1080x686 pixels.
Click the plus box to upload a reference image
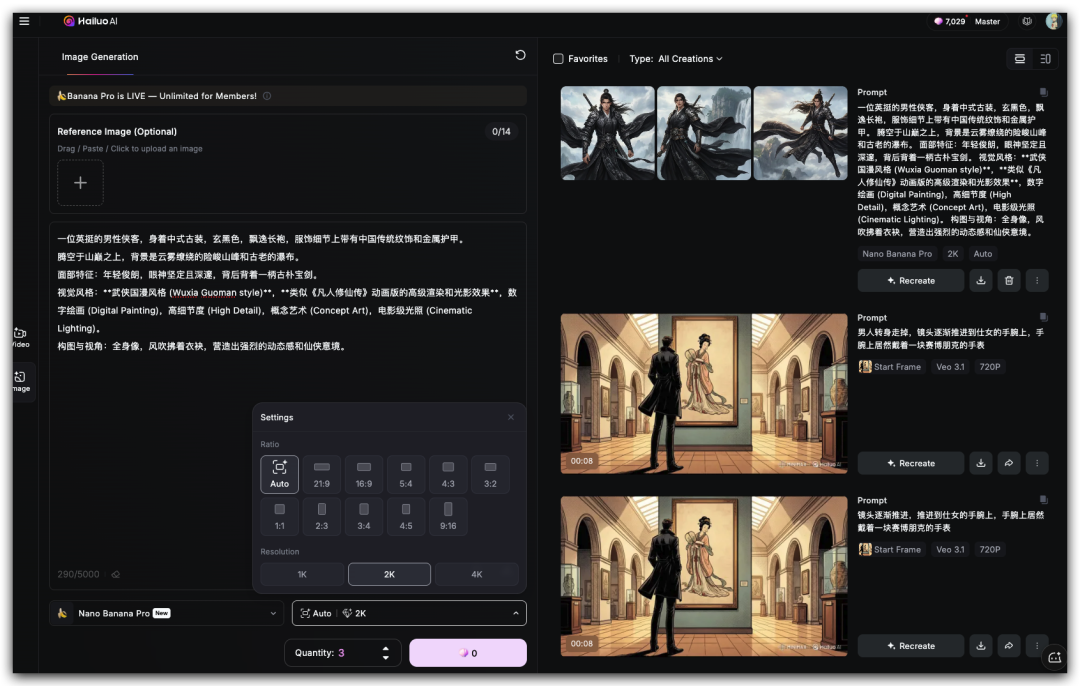80,183
